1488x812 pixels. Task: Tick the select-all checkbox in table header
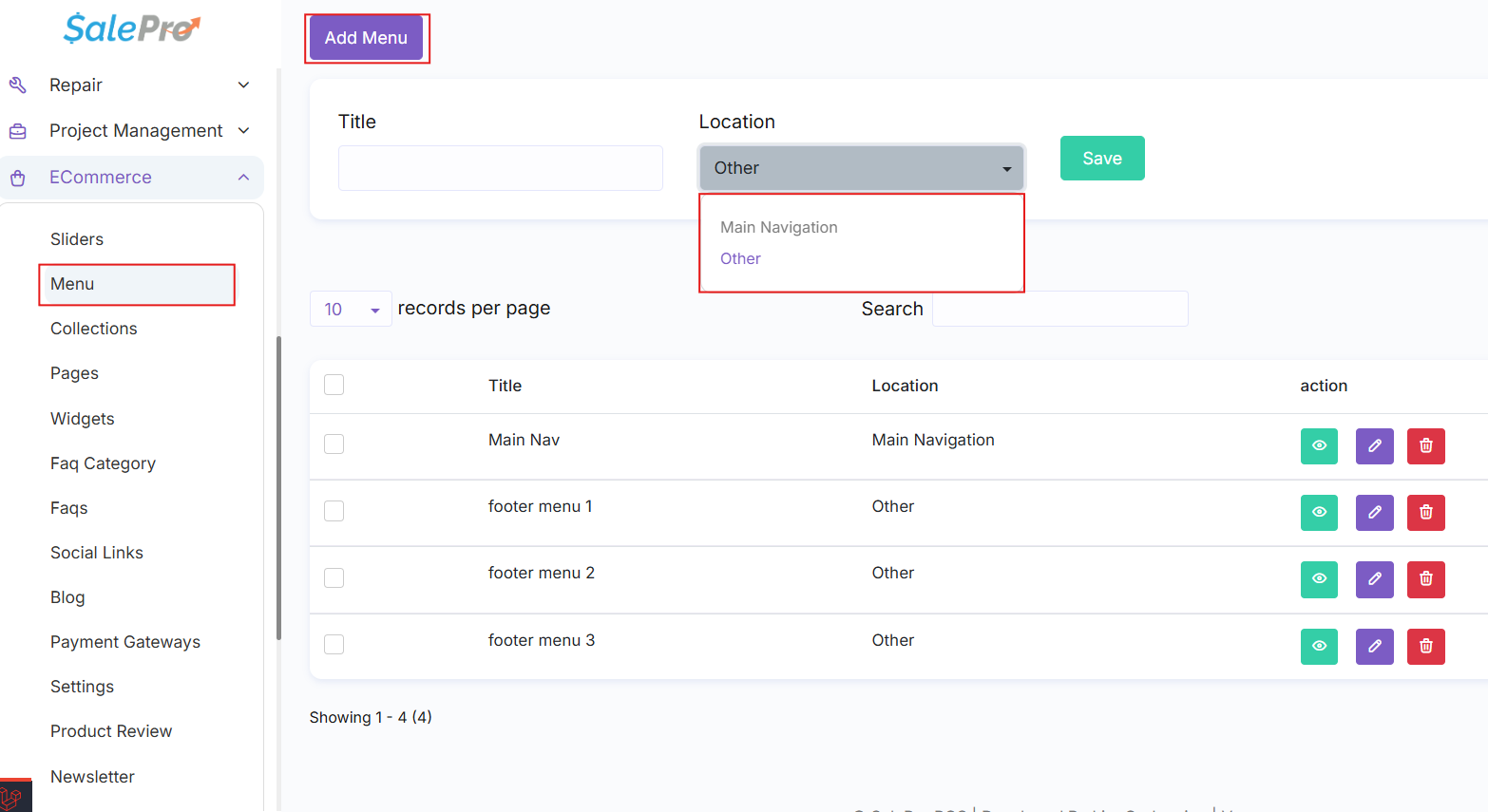[x=334, y=385]
